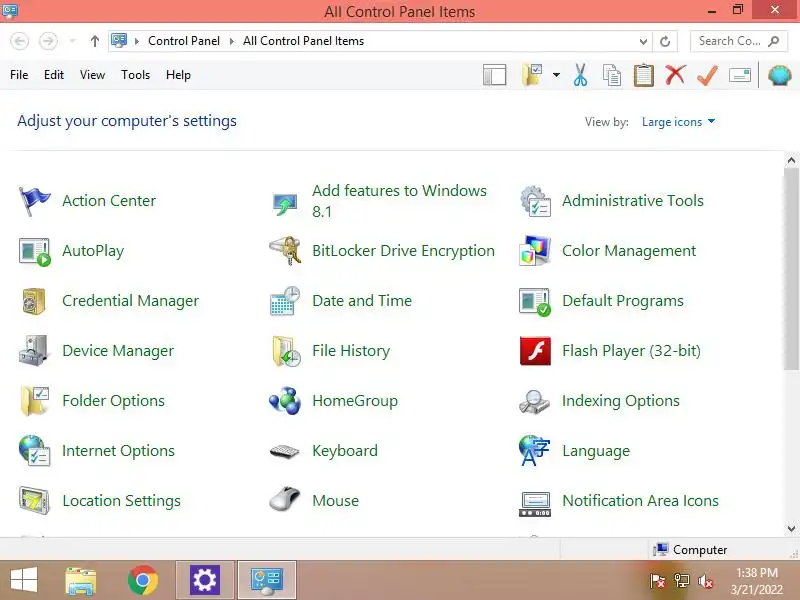Click the Paste clipboard toolbar icon
This screenshot has width=800, height=600.
pyautogui.click(x=644, y=75)
